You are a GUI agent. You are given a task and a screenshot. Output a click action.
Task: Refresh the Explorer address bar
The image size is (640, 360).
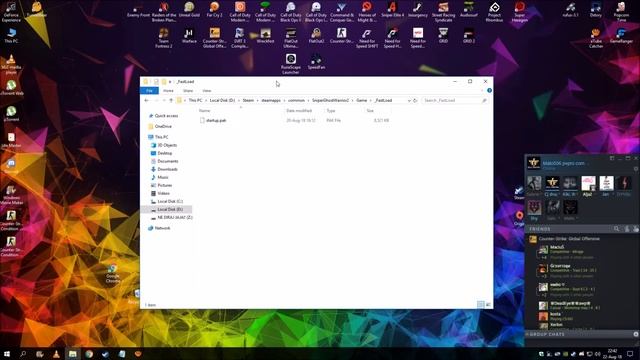(x=415, y=100)
